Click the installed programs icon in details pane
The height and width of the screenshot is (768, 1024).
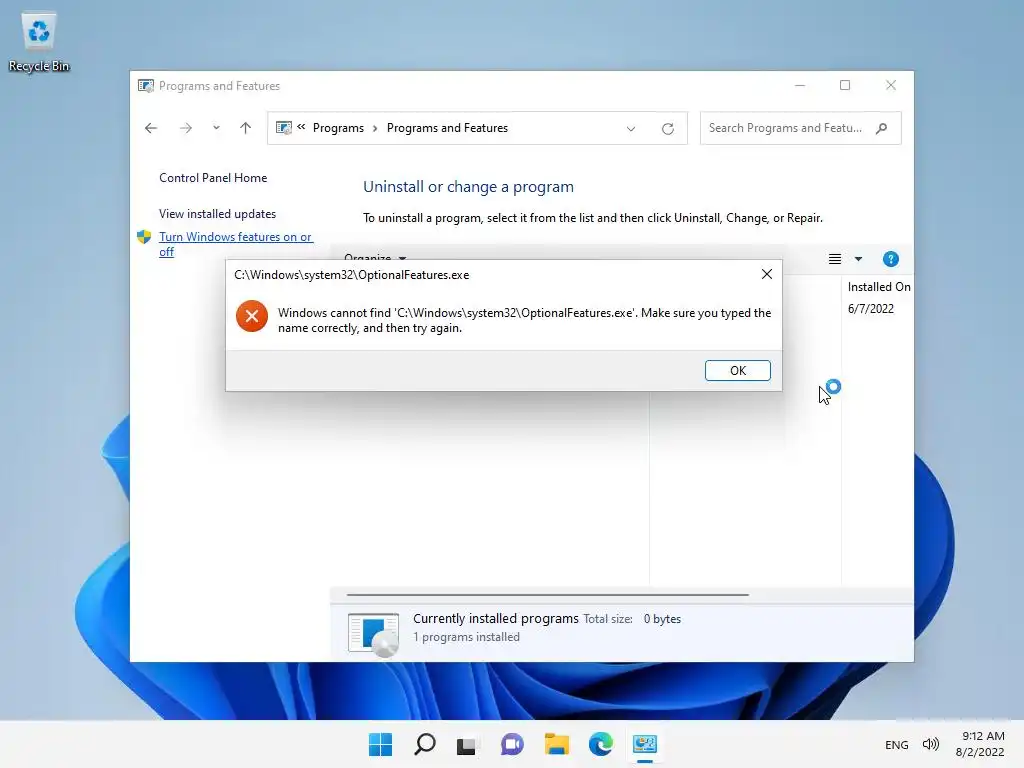point(374,633)
